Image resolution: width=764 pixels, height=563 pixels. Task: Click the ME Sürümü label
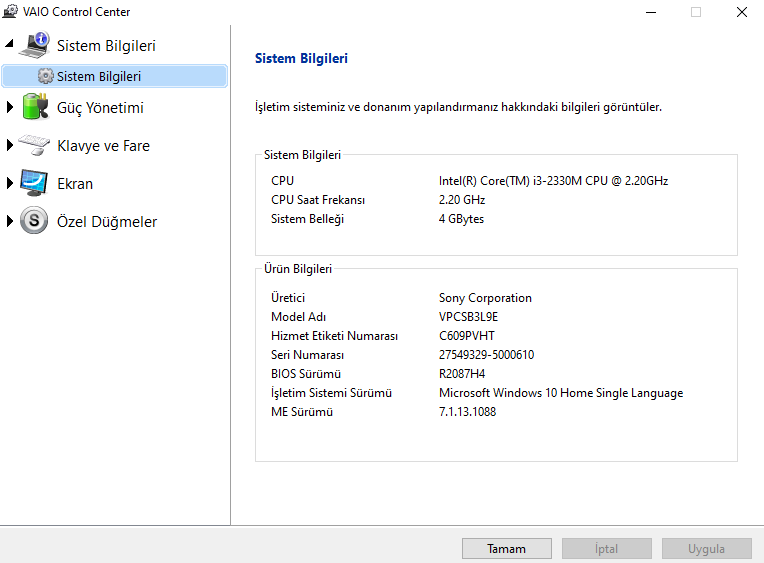point(302,412)
